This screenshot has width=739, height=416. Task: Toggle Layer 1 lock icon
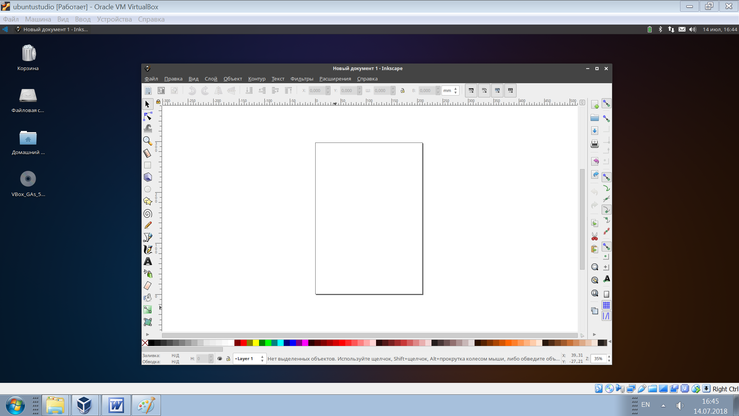pos(228,359)
